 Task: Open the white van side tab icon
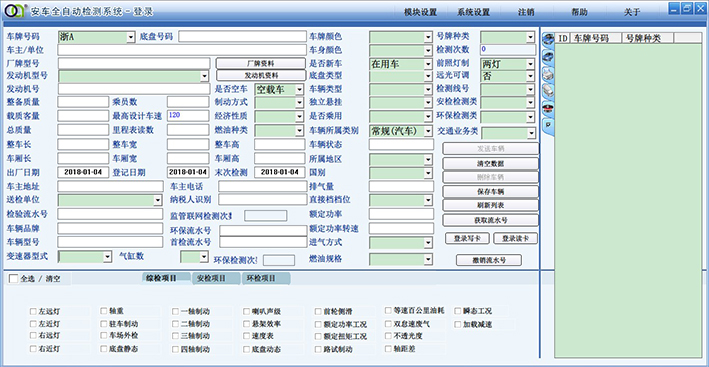coord(548,90)
